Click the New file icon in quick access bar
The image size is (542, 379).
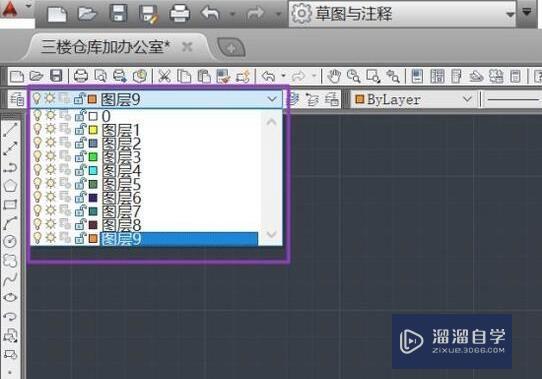pyautogui.click(x=56, y=14)
